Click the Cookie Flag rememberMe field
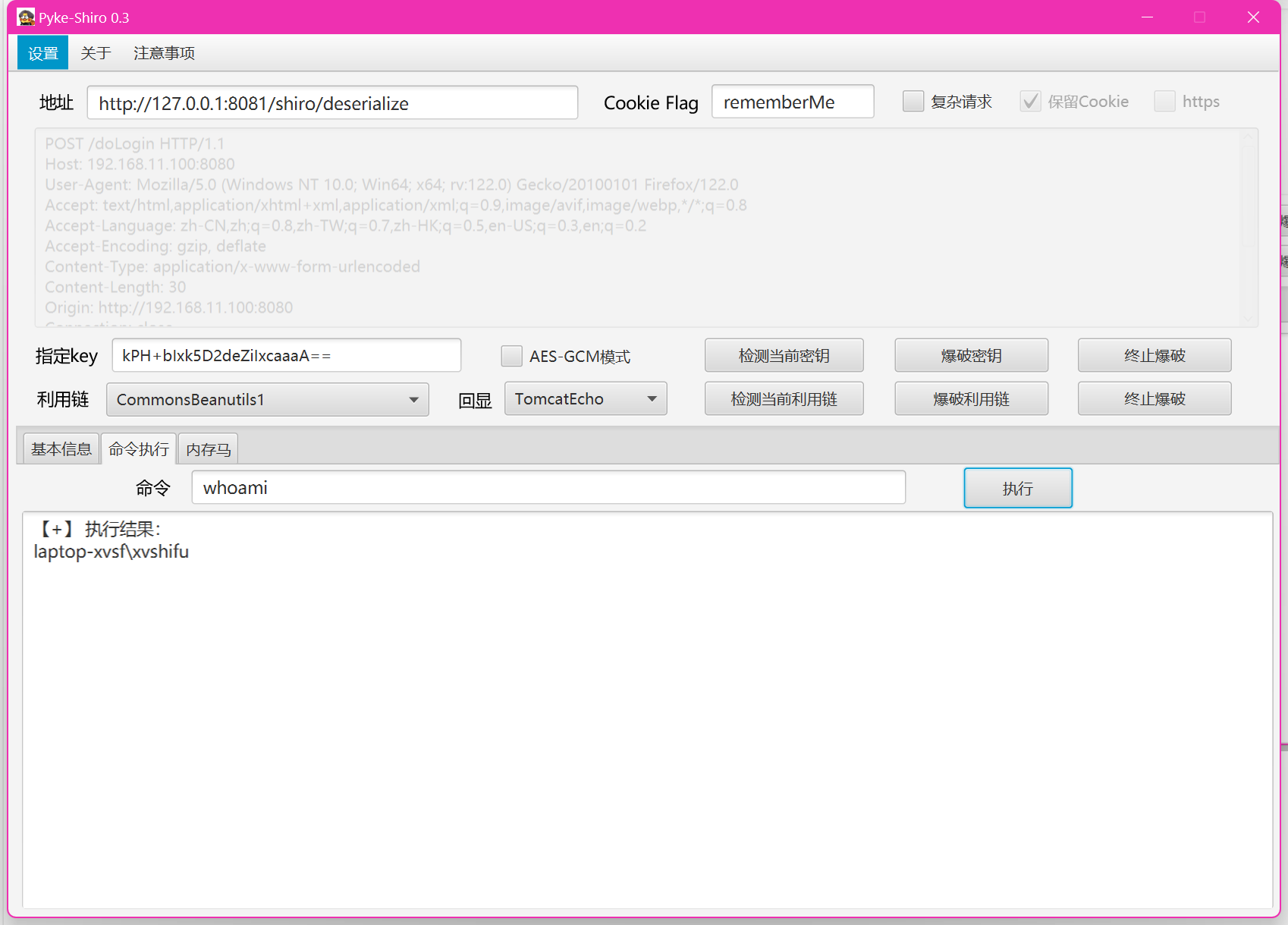 [x=793, y=102]
